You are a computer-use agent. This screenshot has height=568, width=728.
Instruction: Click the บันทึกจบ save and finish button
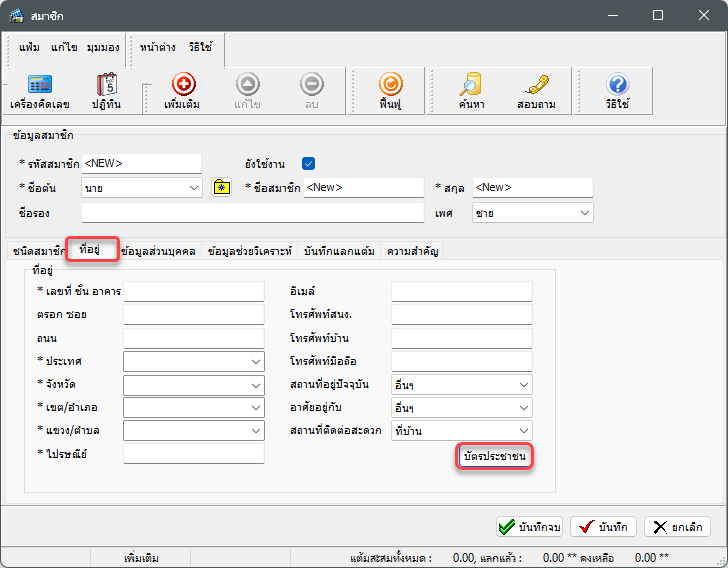530,527
